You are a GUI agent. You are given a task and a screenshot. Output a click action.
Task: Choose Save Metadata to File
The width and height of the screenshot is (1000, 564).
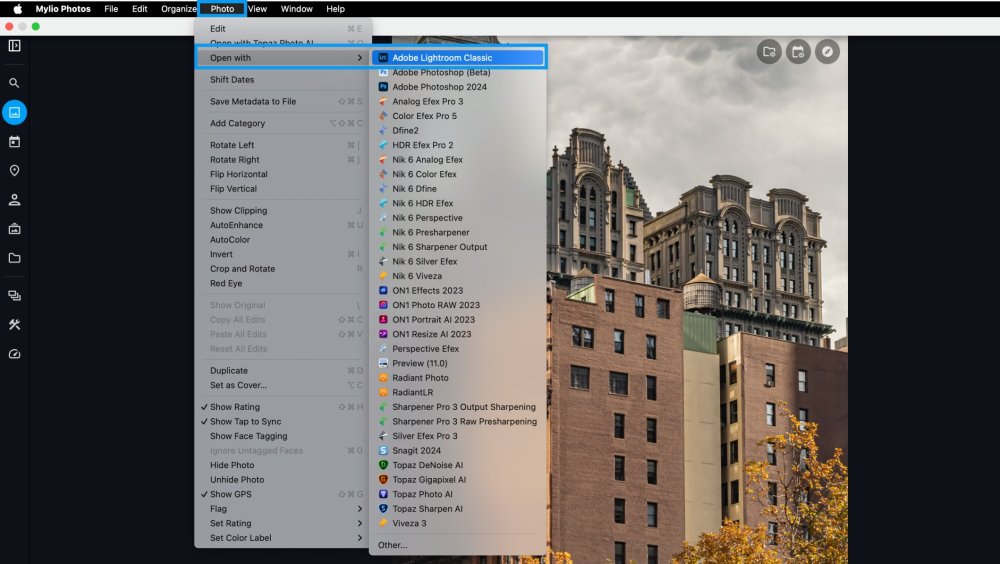[x=282, y=101]
